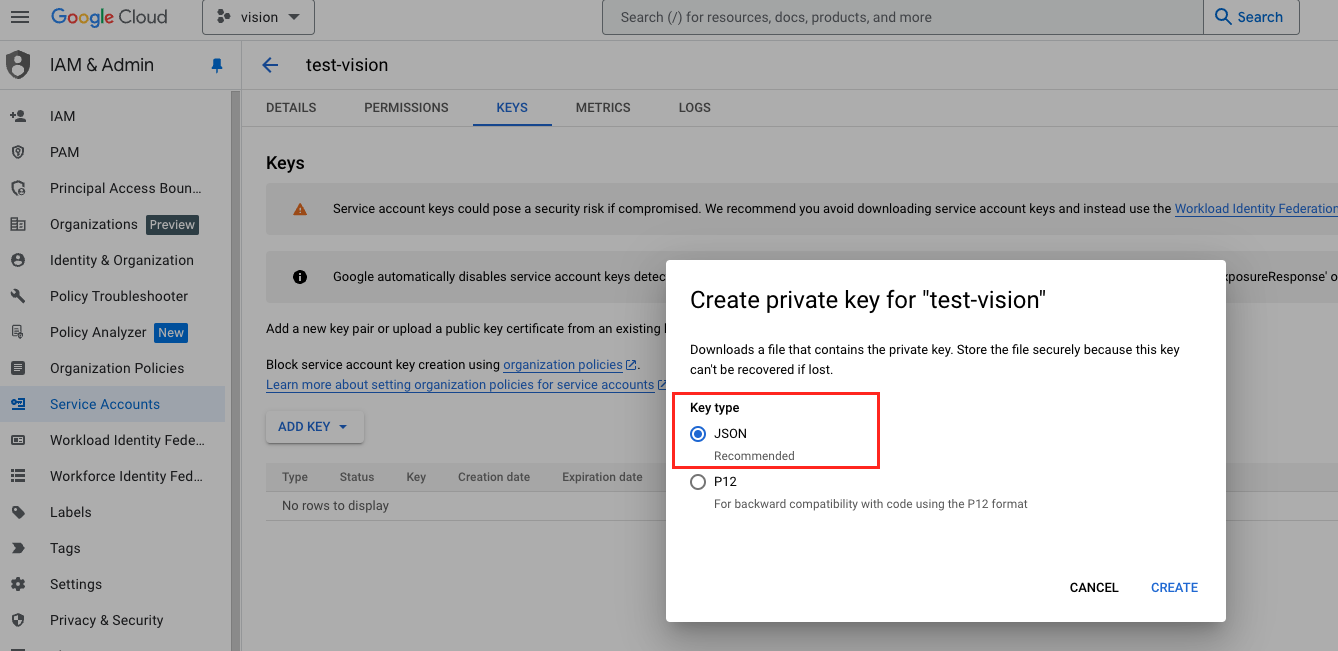Open Privacy & Security sidebar item

[112, 620]
